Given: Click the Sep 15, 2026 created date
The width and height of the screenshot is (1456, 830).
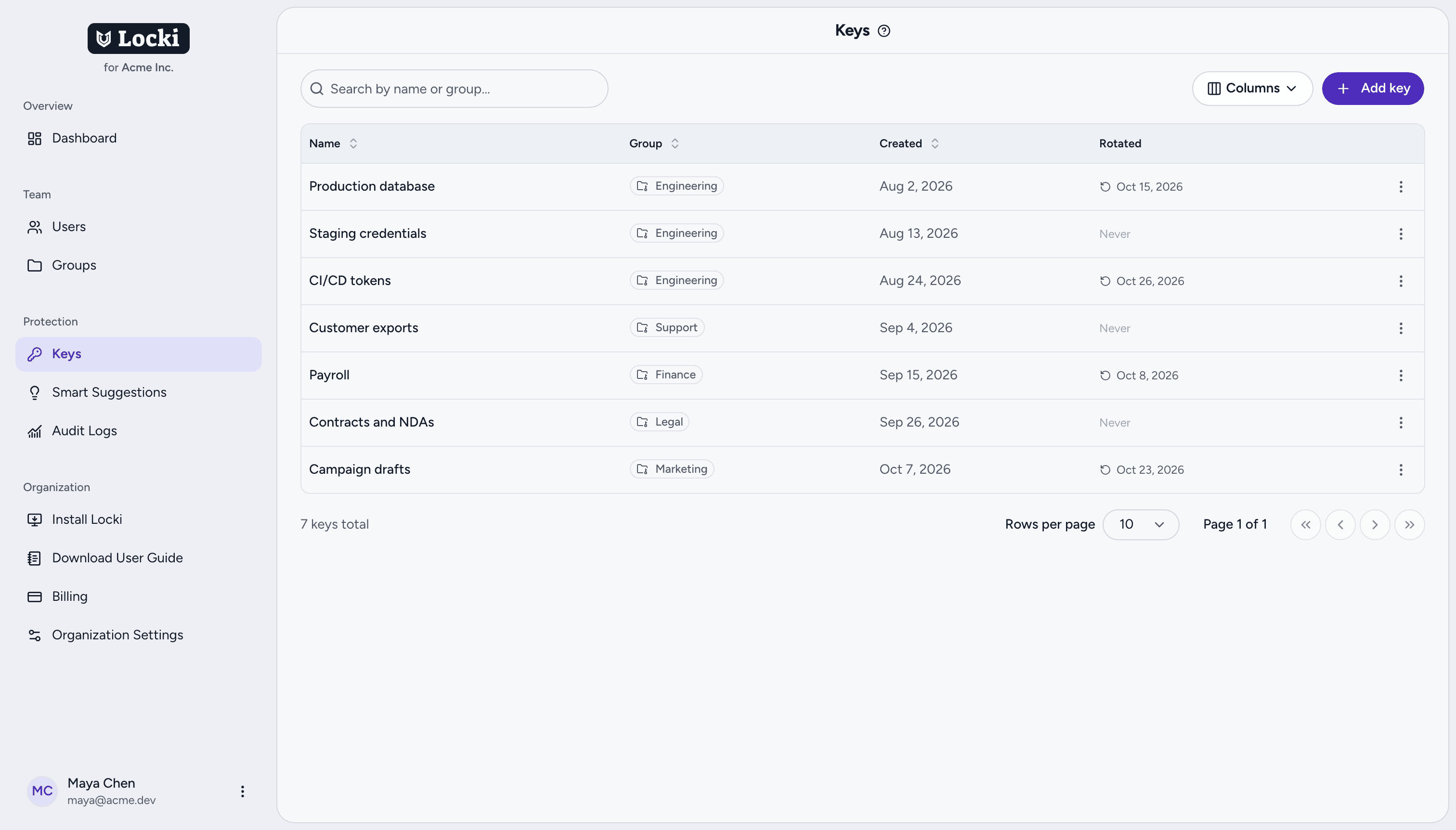Looking at the screenshot, I should (918, 375).
